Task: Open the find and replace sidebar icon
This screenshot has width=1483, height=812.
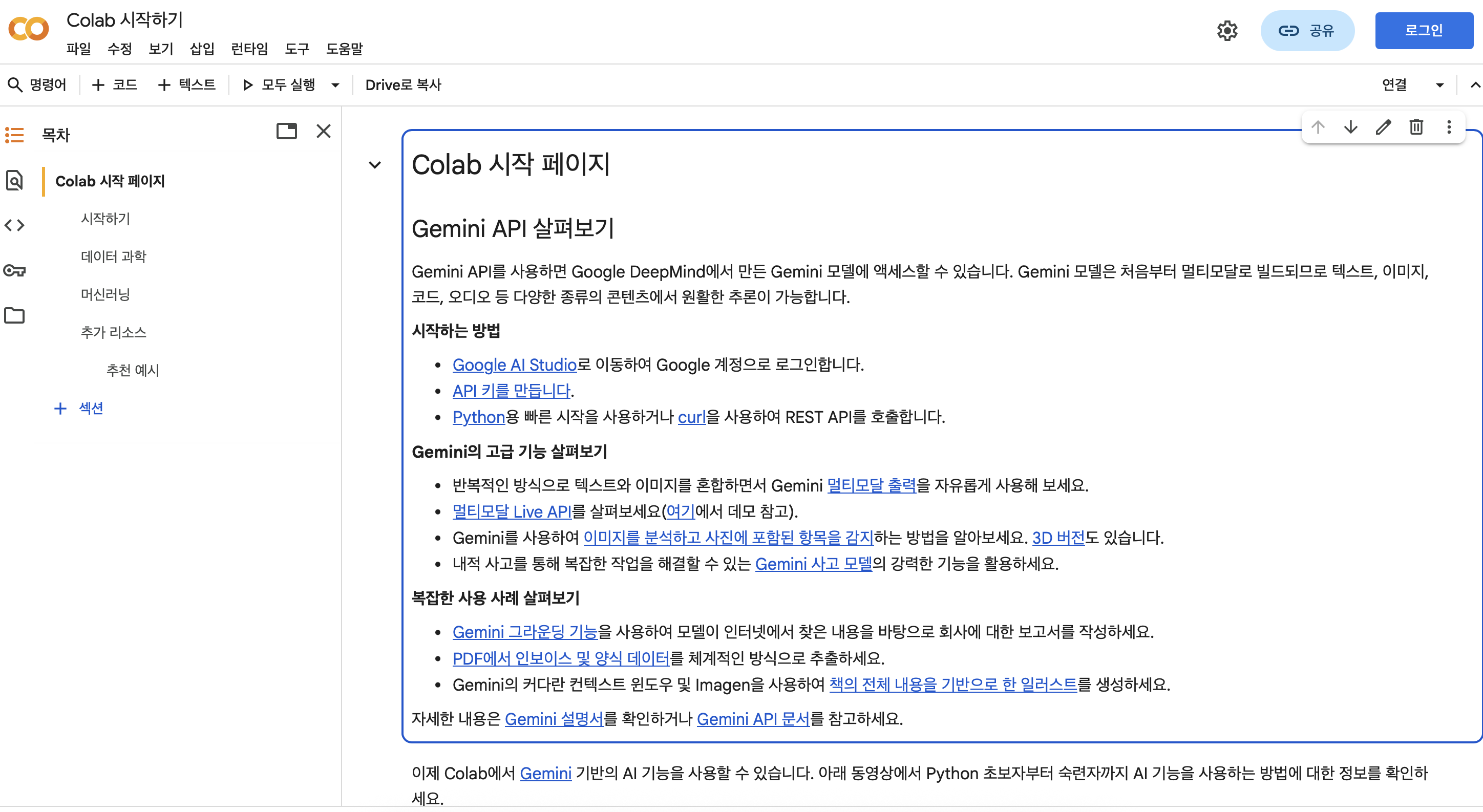Action: [14, 180]
